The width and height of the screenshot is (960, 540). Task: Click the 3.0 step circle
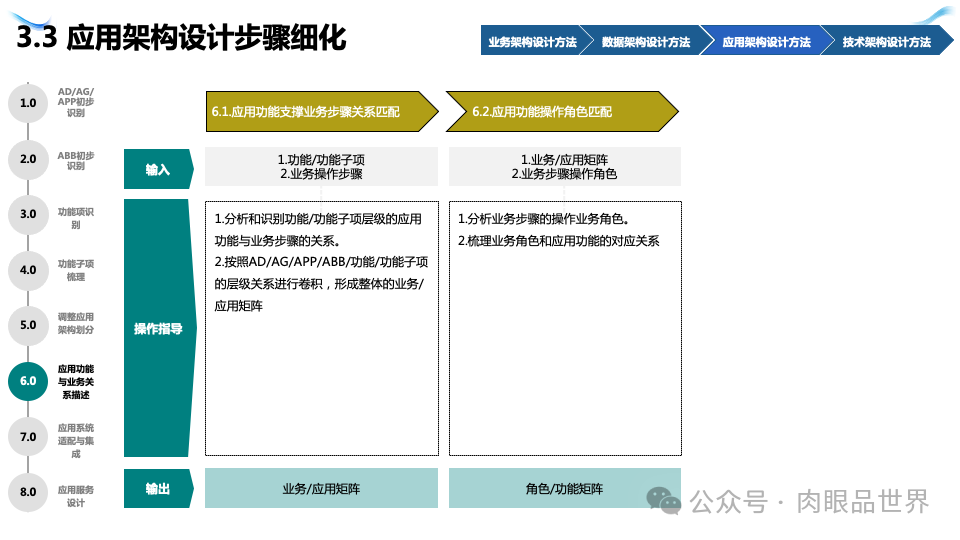click(x=28, y=214)
